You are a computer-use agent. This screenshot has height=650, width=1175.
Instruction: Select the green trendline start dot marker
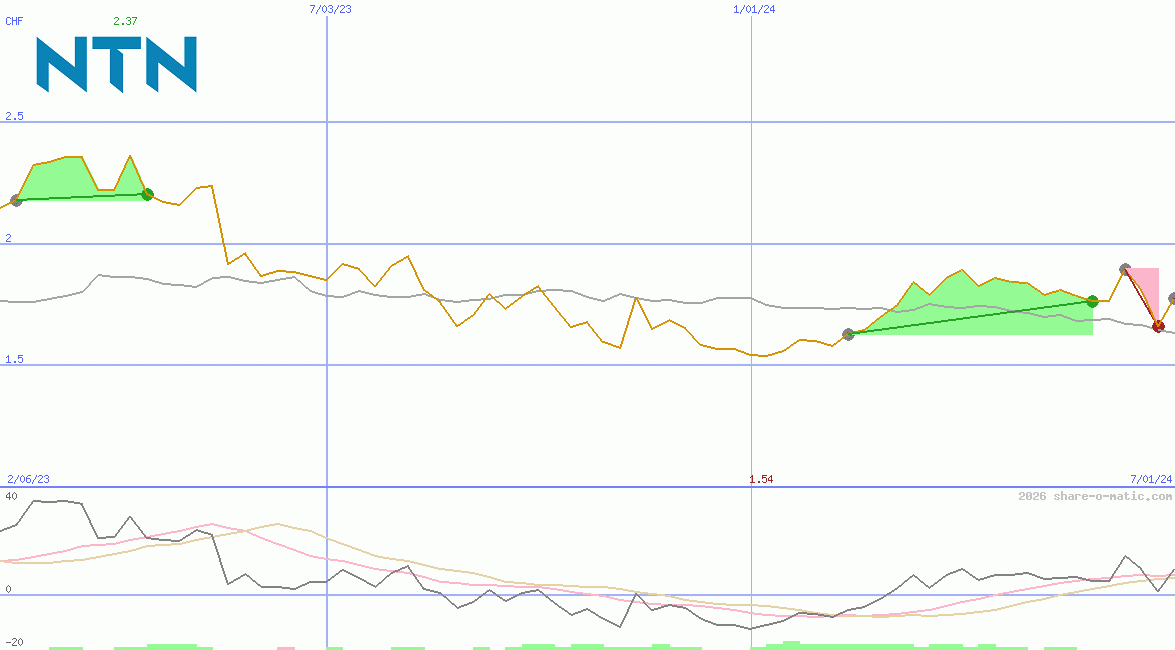point(15,202)
